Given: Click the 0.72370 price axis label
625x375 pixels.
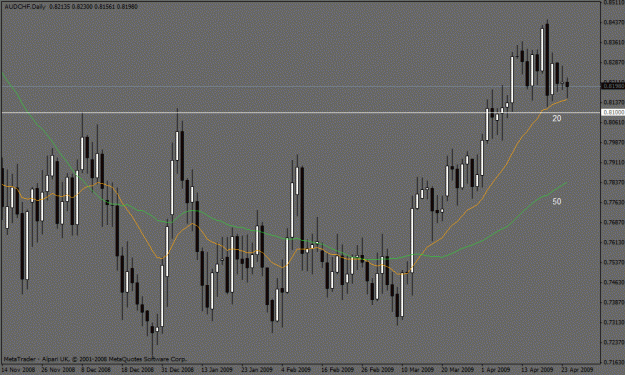Looking at the screenshot, I should pos(614,342).
